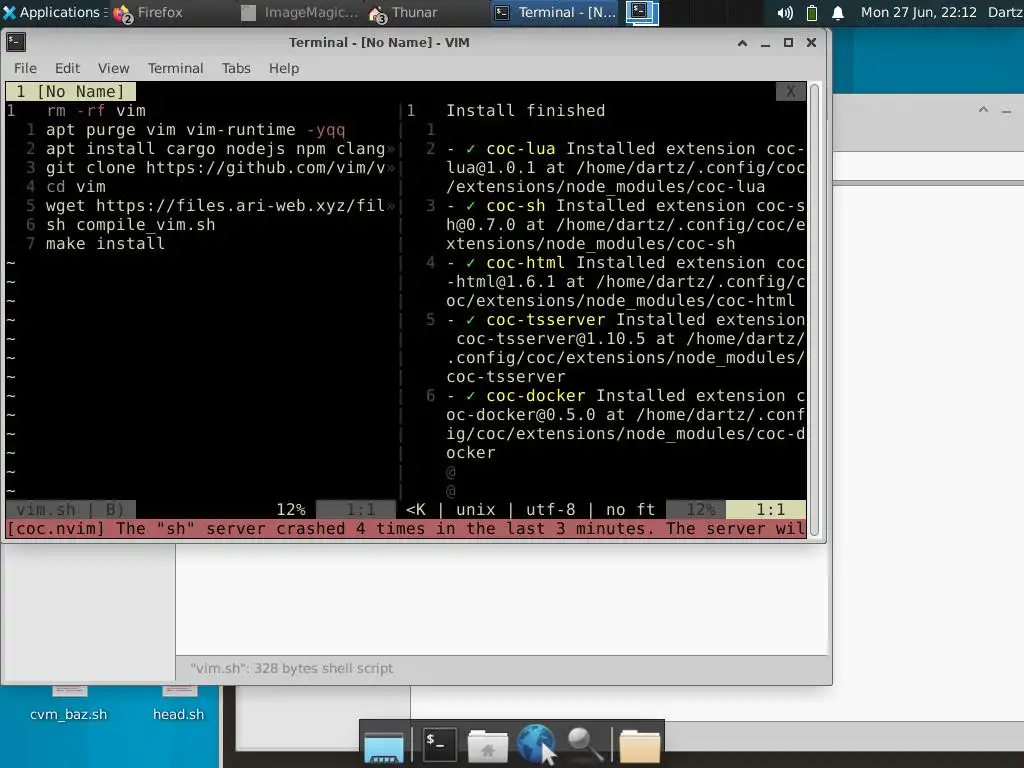Click the coc.nvim sh server crashed message

(406, 528)
